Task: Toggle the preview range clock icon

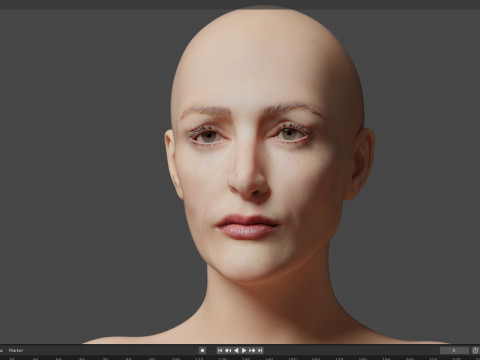Action: click(x=475, y=350)
